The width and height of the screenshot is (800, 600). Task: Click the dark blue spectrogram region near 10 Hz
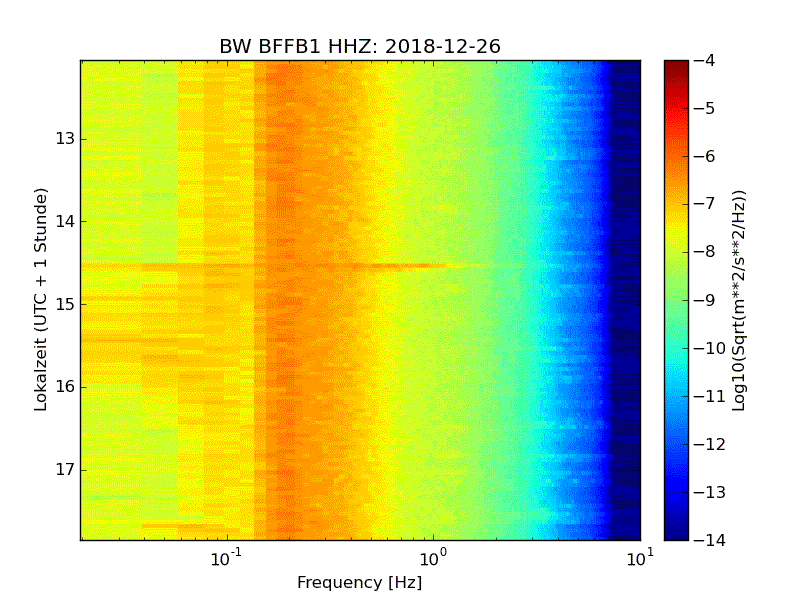[627, 300]
